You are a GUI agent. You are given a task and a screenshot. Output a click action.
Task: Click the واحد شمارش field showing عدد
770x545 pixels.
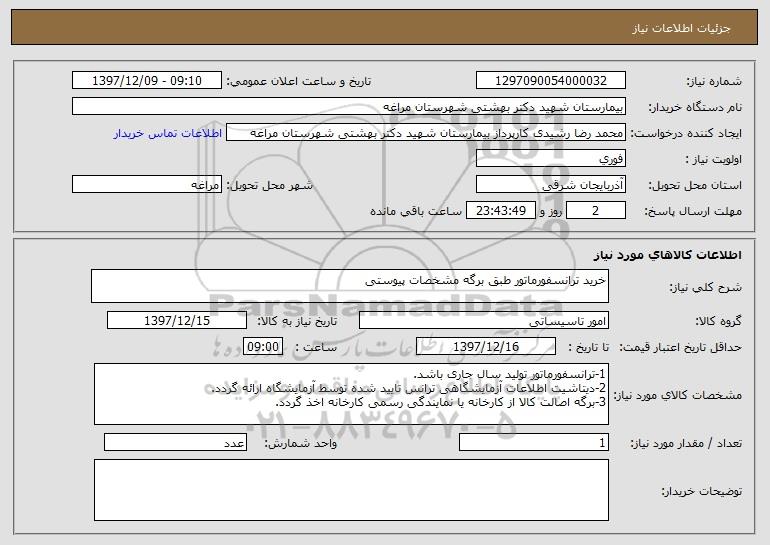pos(175,442)
